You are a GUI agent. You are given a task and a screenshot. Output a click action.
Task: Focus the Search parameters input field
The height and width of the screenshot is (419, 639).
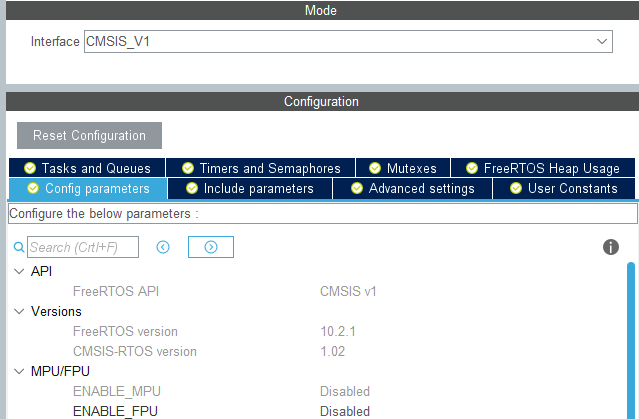coord(83,247)
